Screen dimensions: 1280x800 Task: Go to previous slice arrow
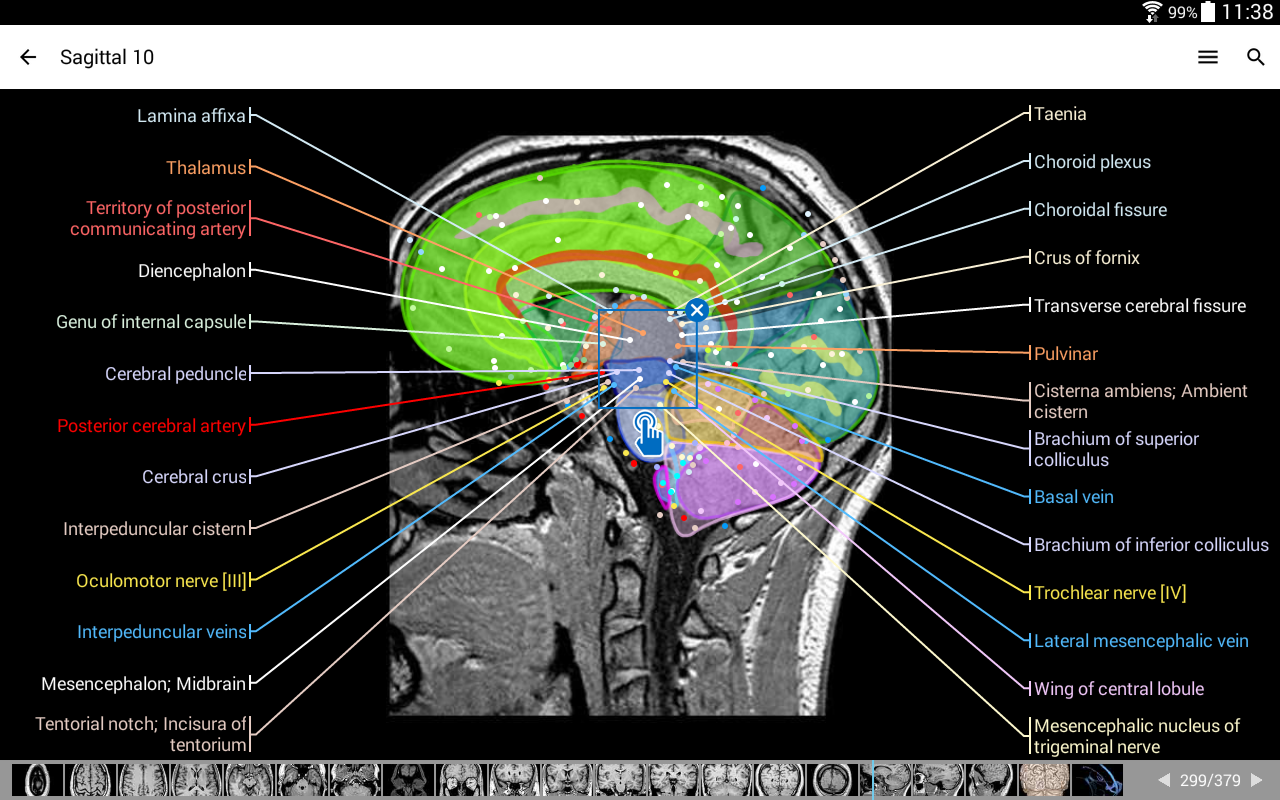click(1164, 780)
